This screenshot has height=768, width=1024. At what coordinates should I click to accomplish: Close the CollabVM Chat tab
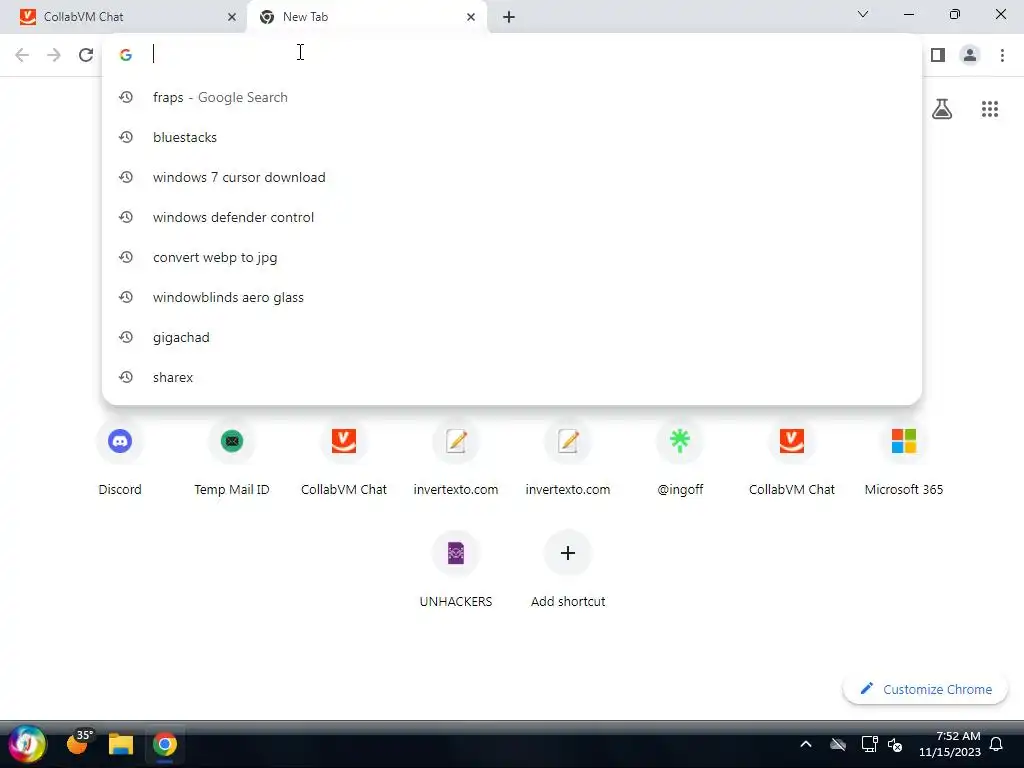232,17
